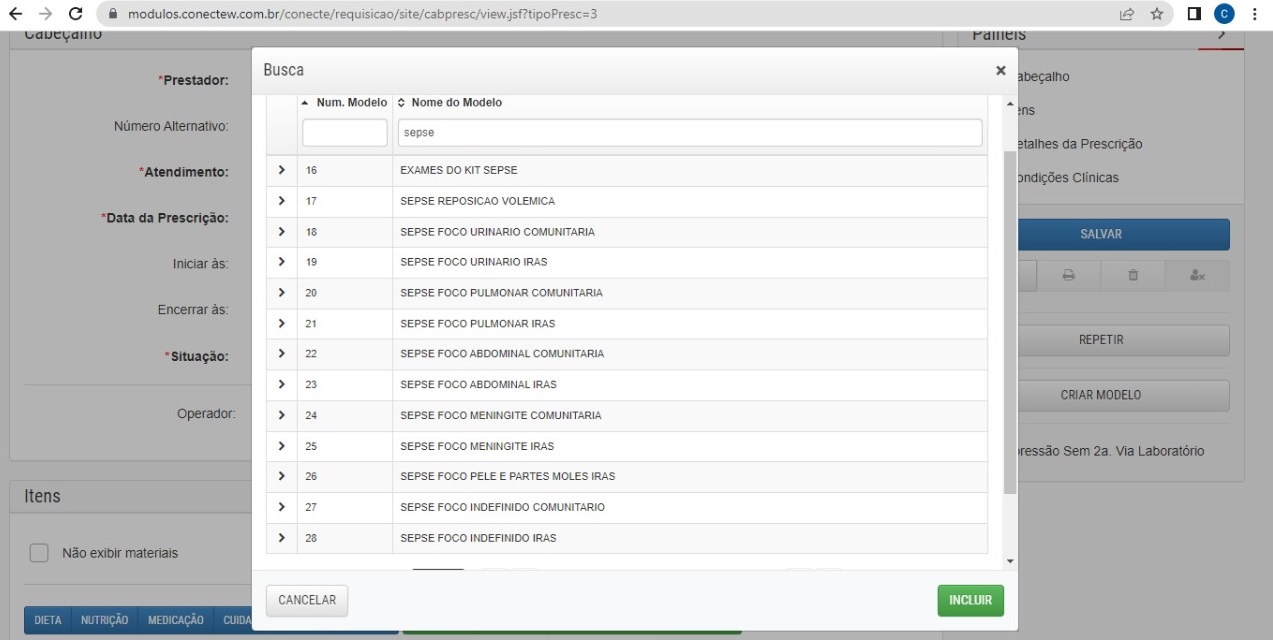The image size is (1273, 640).
Task: Open the browser side panel icon
Action: [x=1194, y=15]
